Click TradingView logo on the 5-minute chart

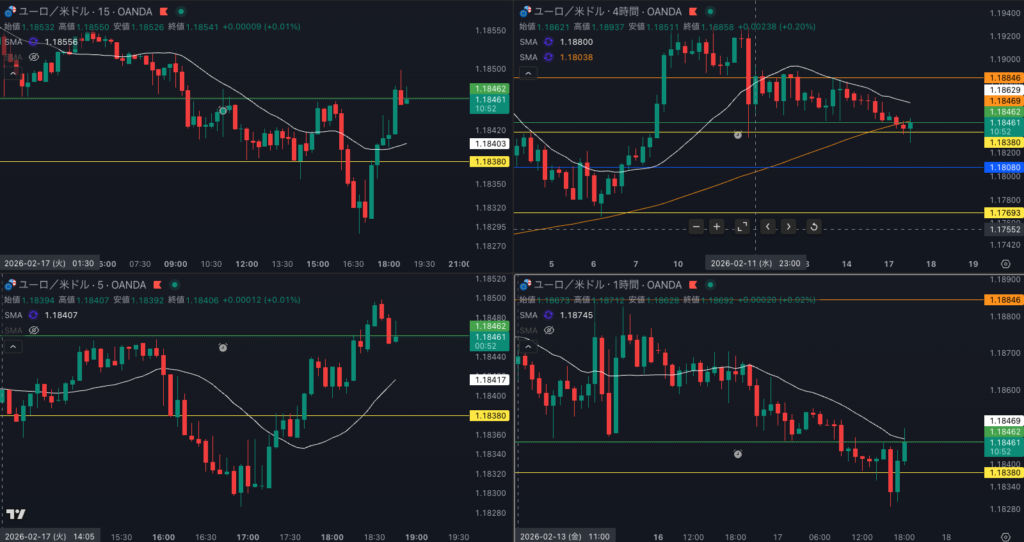pyautogui.click(x=16, y=515)
